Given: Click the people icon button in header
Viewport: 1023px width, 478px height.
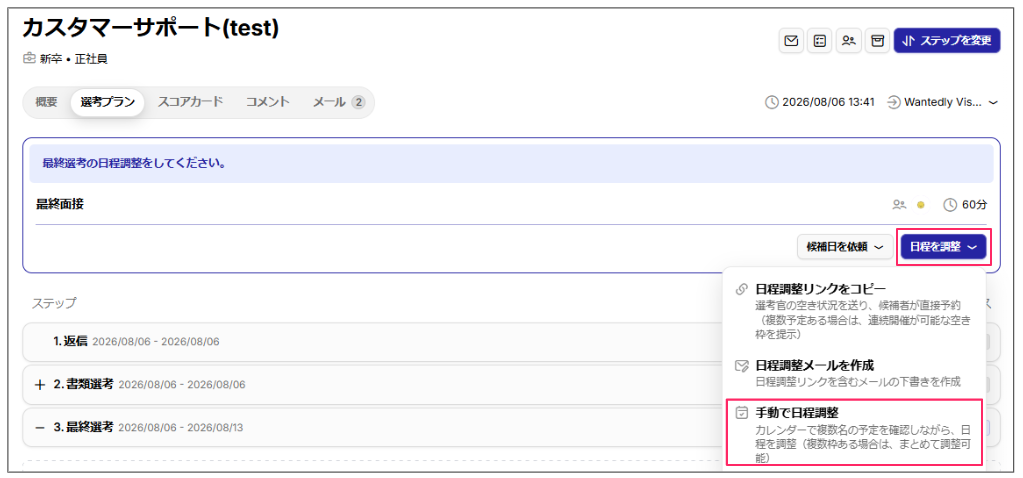Looking at the screenshot, I should pos(848,40).
